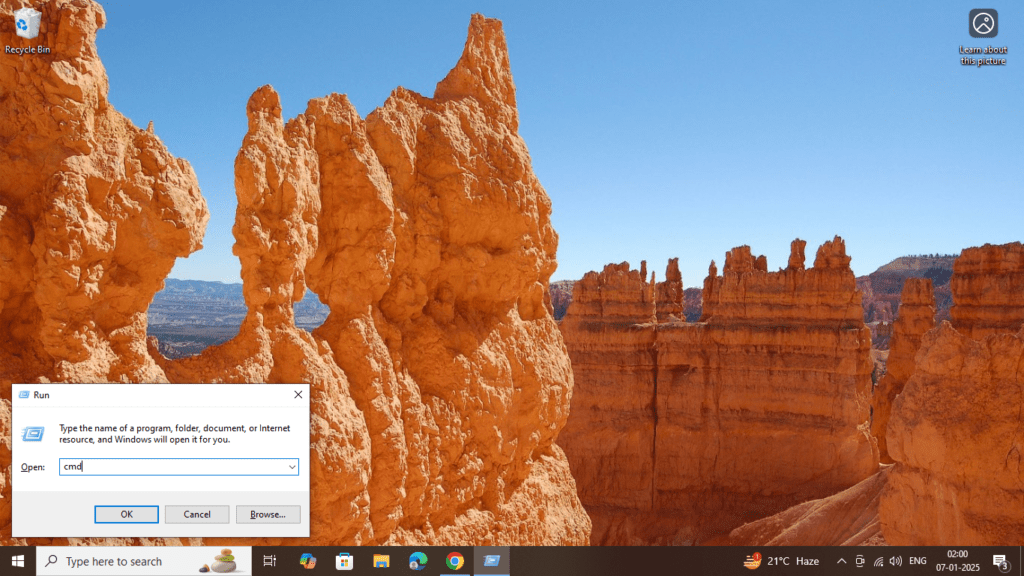Image resolution: width=1024 pixels, height=576 pixels.
Task: Show hidden system tray icons
Action: point(841,561)
